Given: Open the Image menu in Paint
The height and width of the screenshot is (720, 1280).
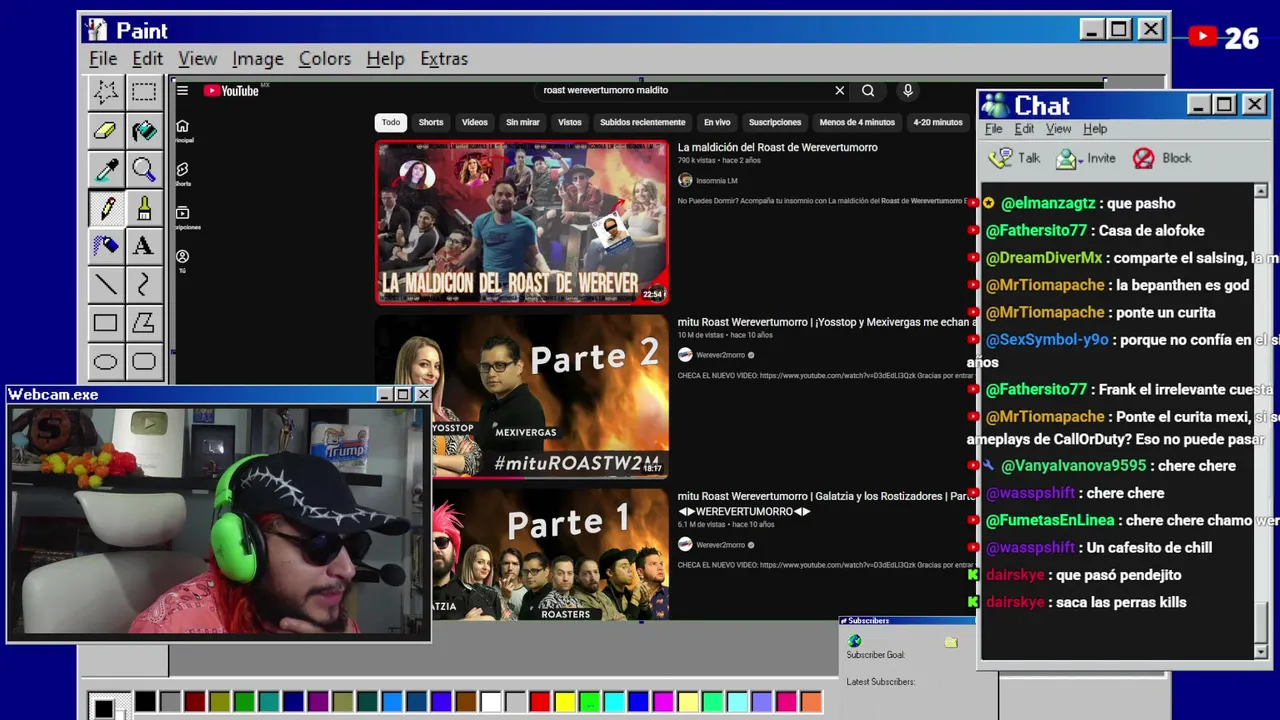Looking at the screenshot, I should 258,59.
